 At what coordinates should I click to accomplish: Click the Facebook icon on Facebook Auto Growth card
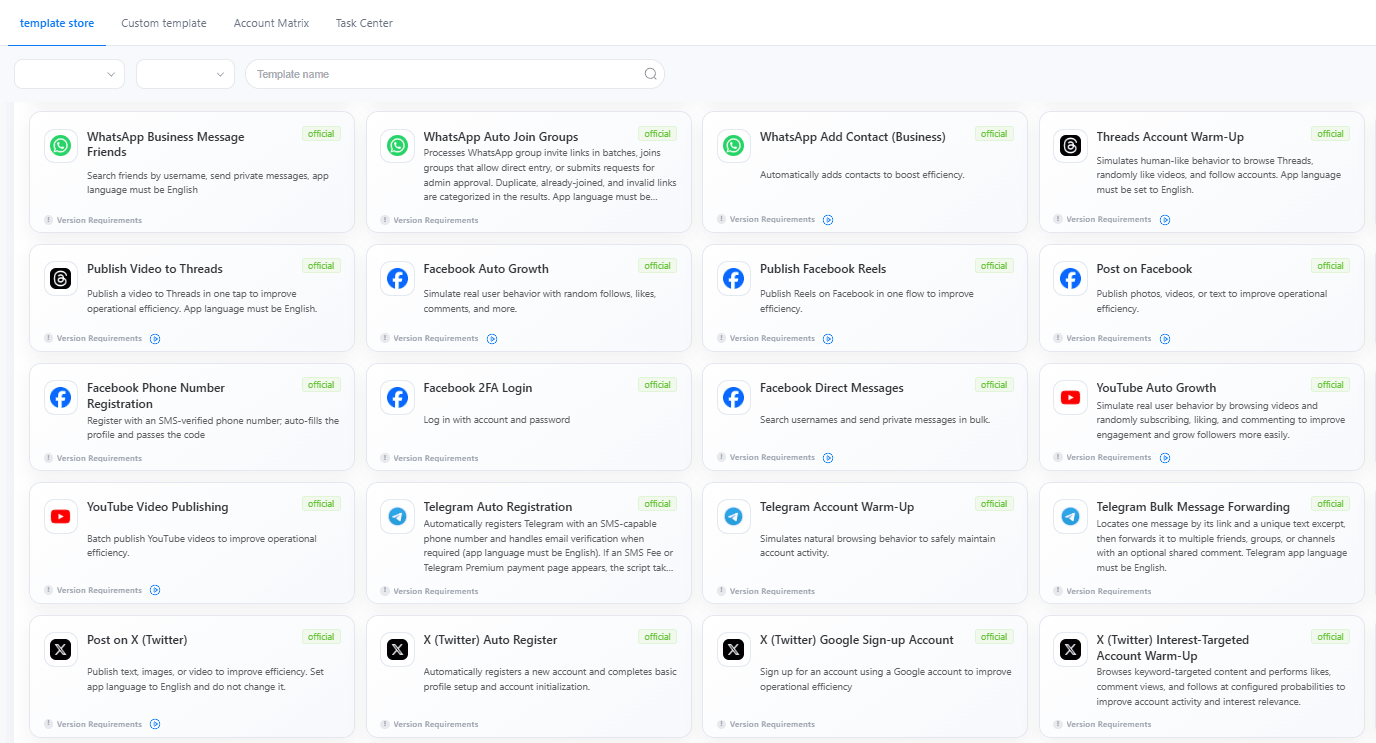[x=398, y=278]
